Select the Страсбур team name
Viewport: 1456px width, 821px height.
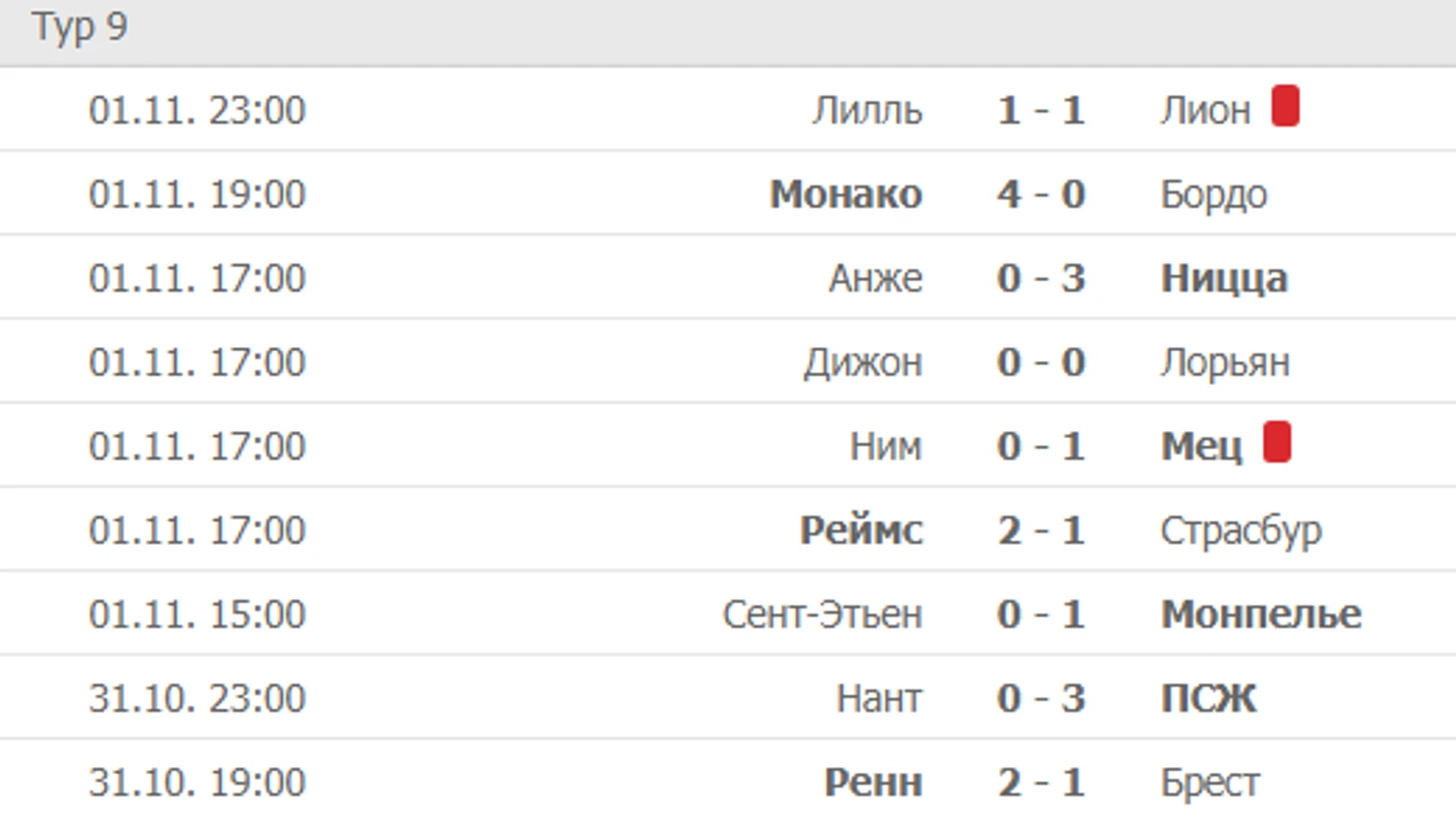tap(1241, 530)
